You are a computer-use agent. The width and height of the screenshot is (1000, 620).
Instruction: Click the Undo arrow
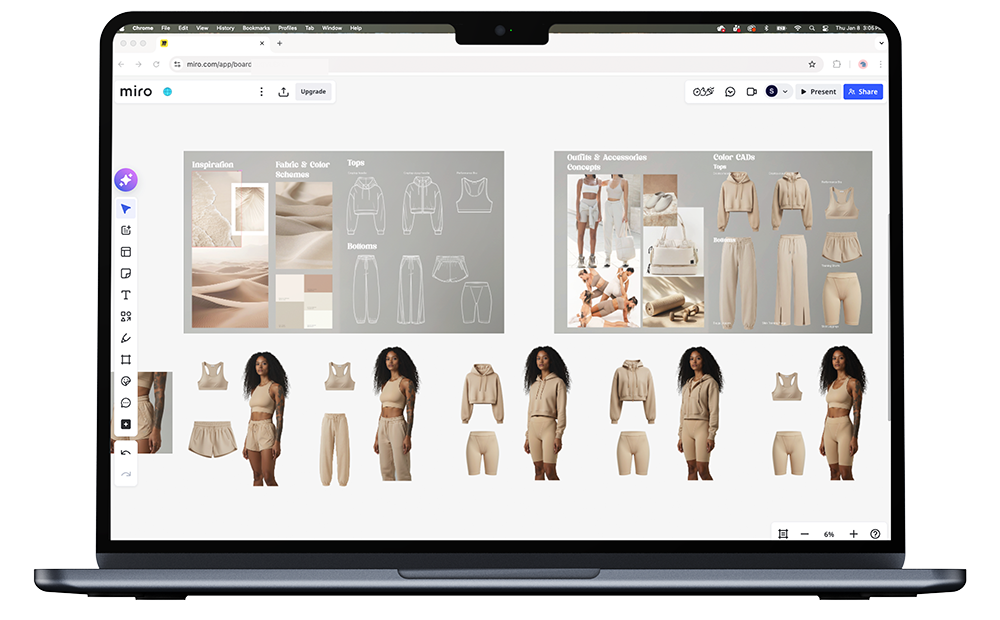126,453
